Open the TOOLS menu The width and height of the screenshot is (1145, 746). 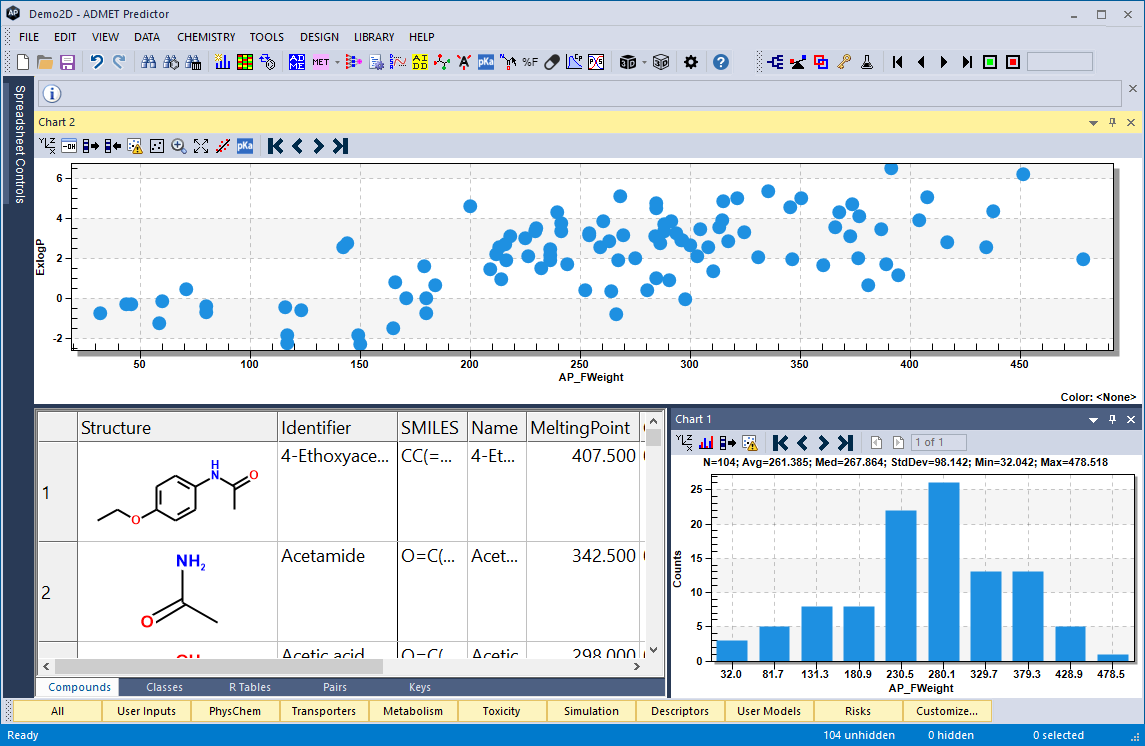click(267, 37)
